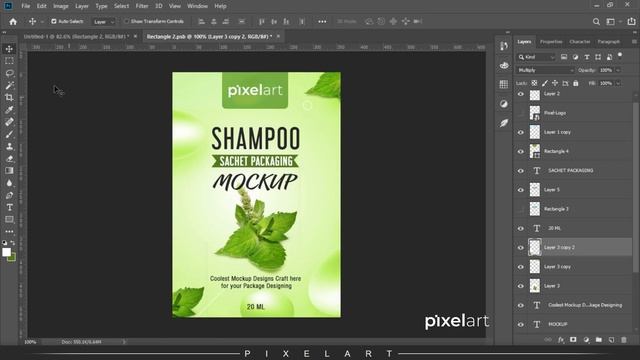
Task: Add a layer mask icon
Action: pyautogui.click(x=573, y=340)
